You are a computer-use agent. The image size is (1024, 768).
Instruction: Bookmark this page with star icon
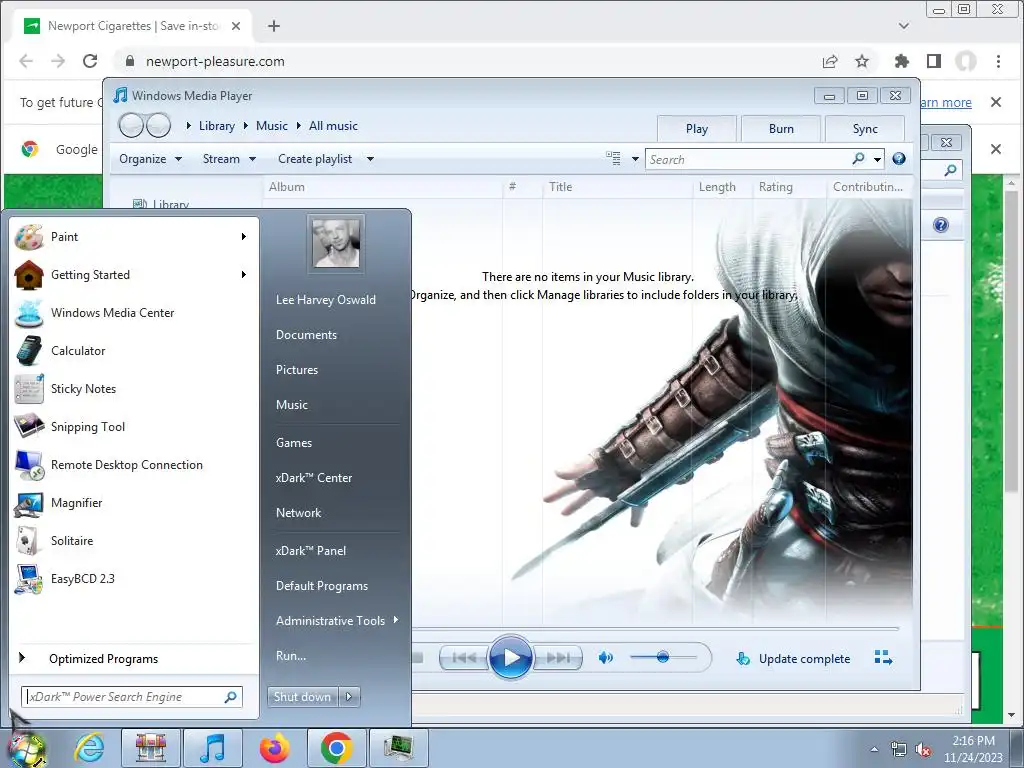(x=862, y=61)
